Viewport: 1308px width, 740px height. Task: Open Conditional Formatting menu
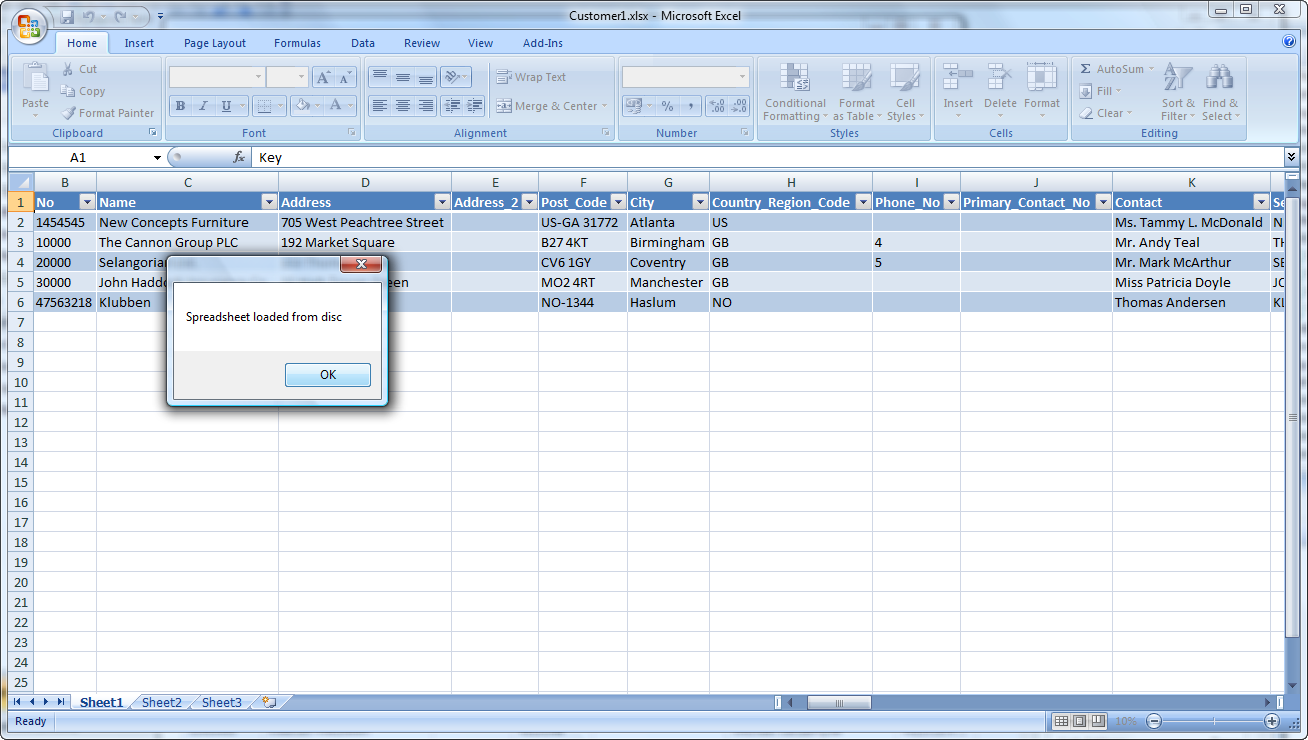(x=795, y=92)
